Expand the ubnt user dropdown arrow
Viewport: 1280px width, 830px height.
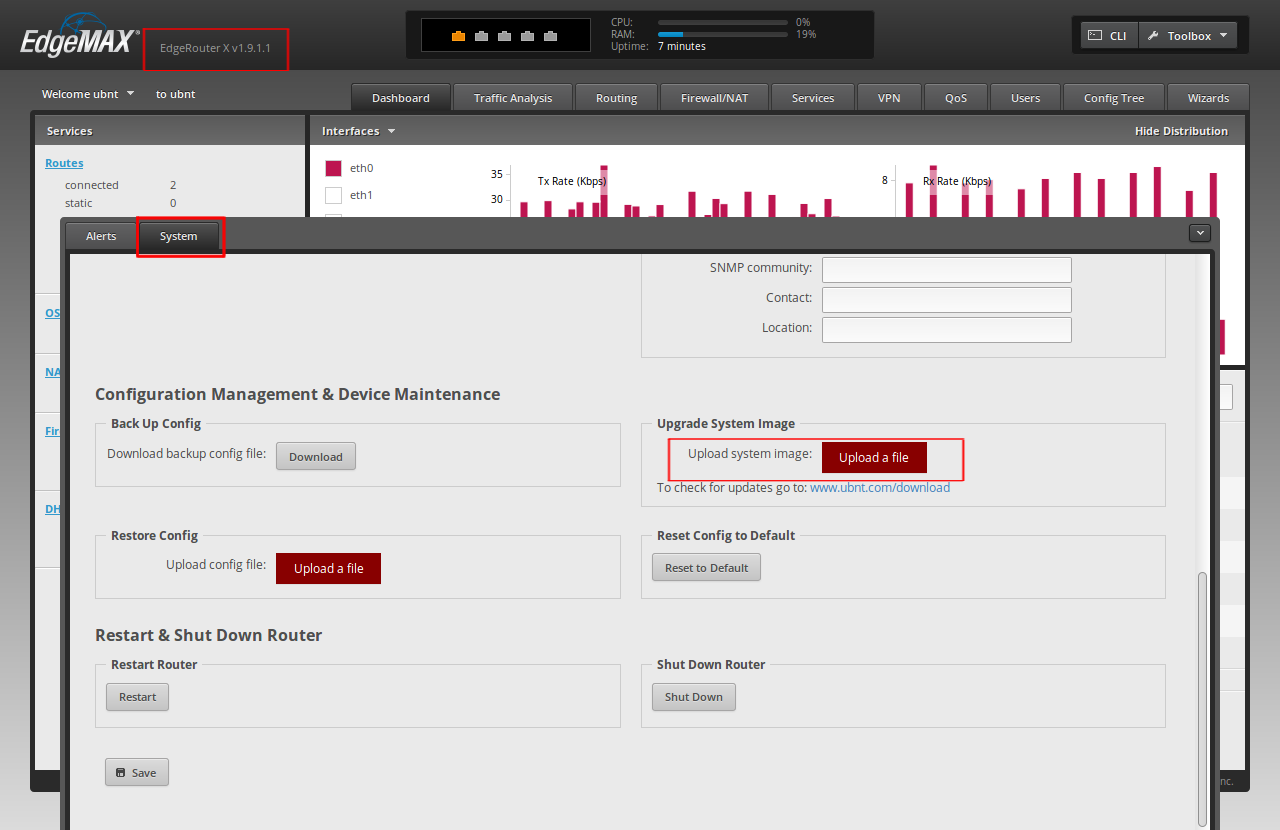click(x=130, y=94)
